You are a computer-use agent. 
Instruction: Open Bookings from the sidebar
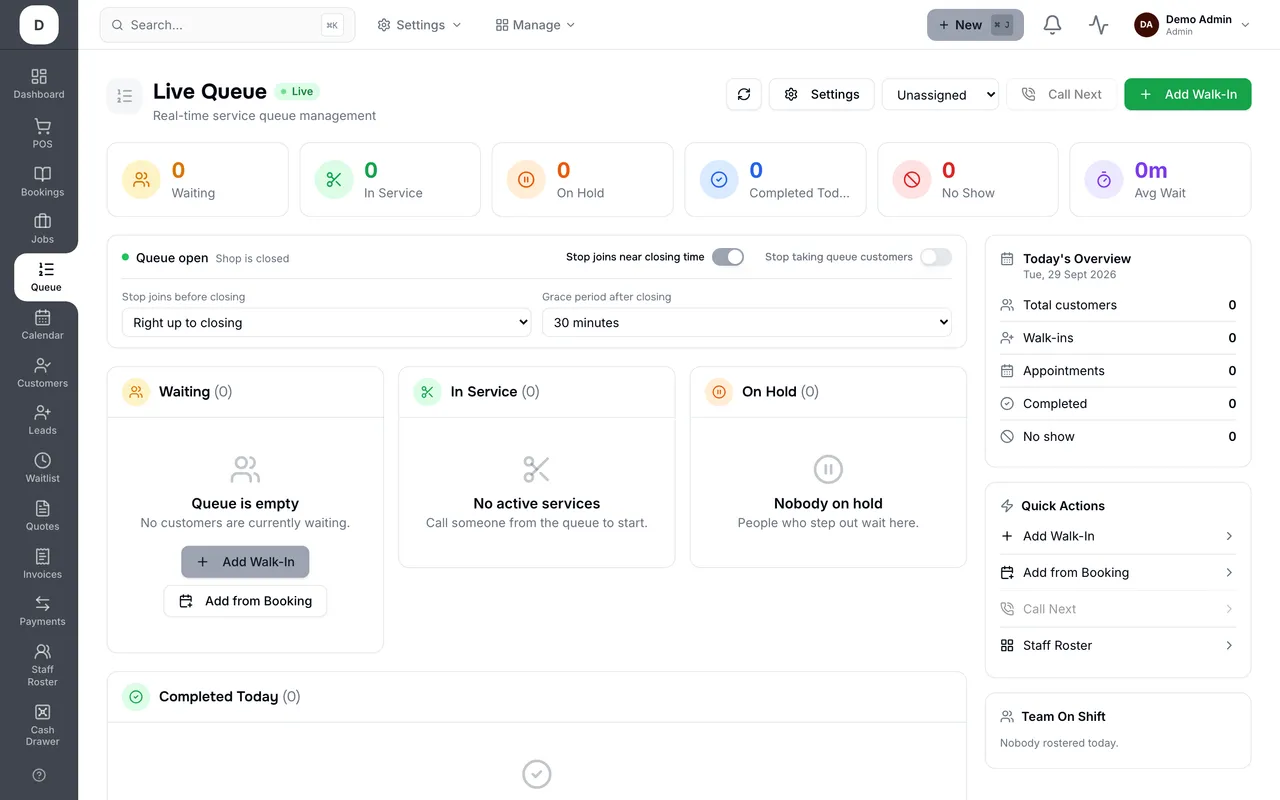pos(42,182)
